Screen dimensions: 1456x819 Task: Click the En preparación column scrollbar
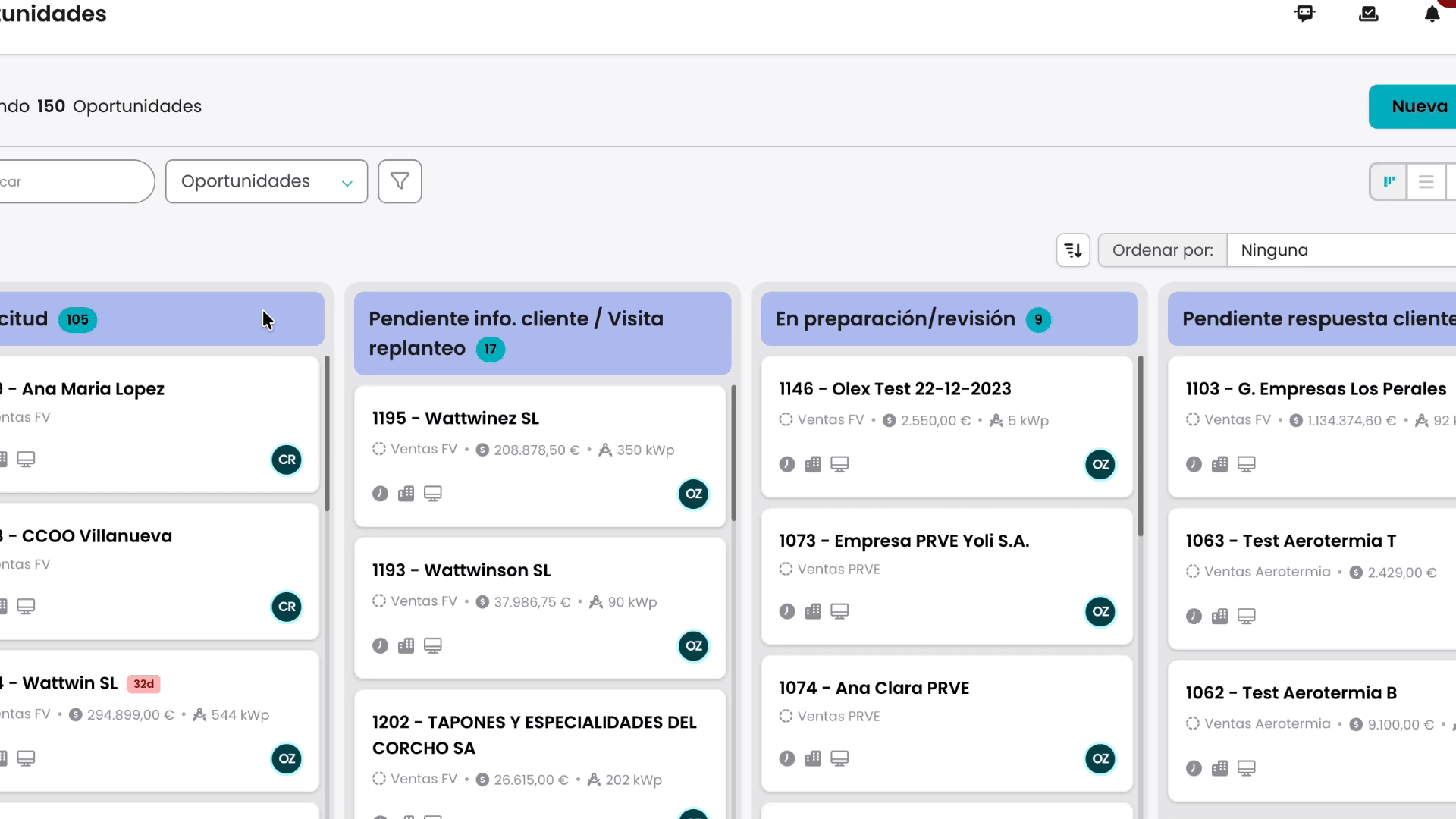[x=1140, y=446]
